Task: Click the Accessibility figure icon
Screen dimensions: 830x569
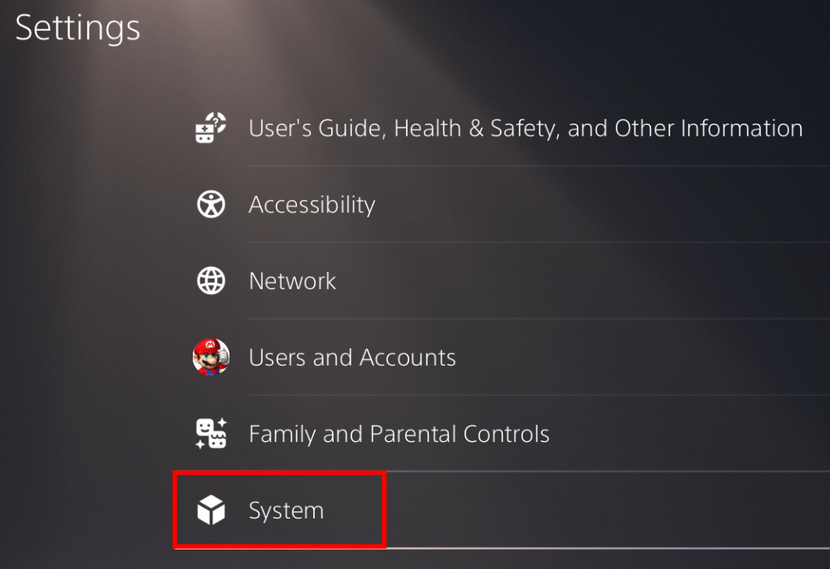Action: point(211,205)
